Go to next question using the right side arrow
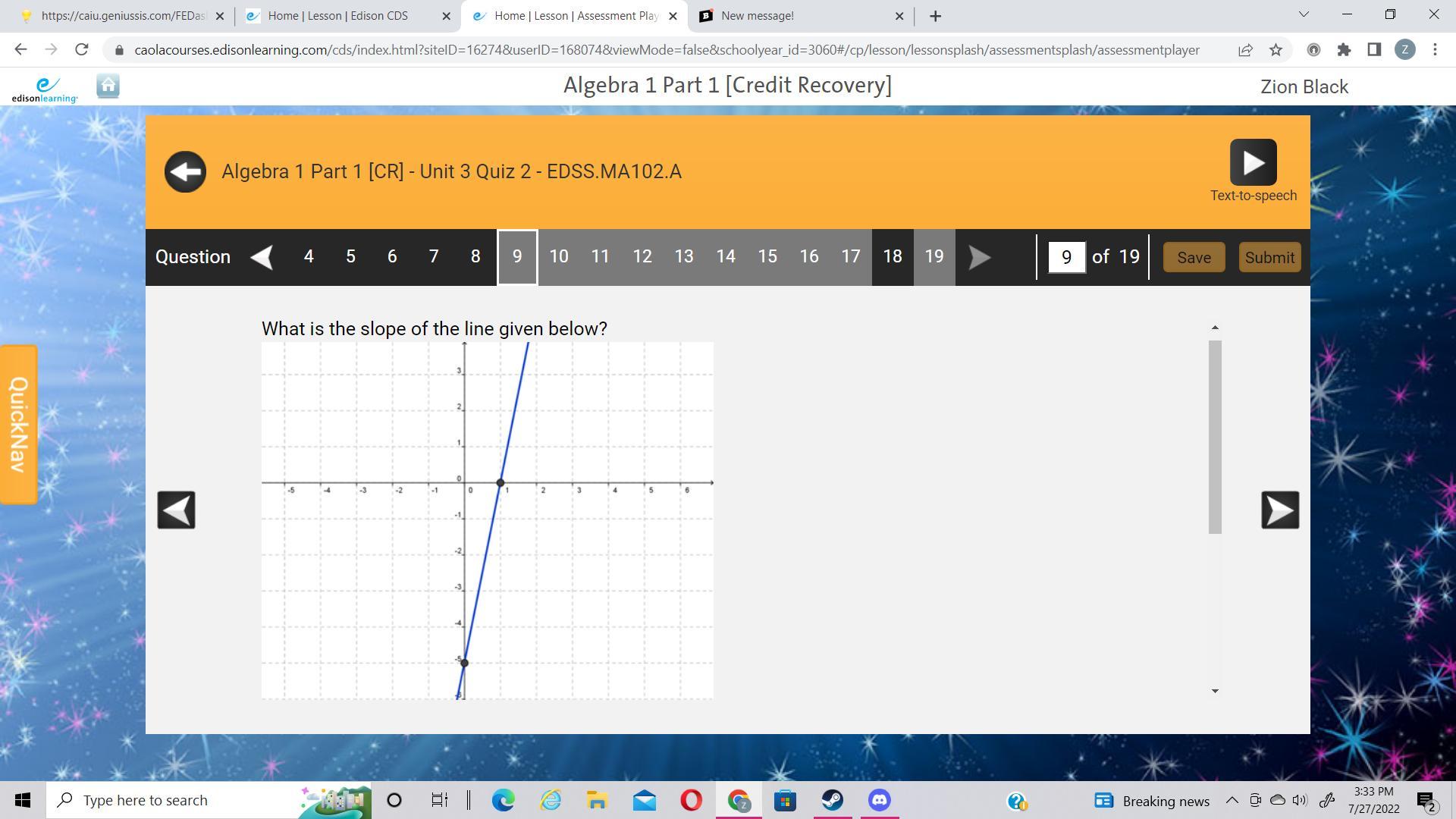The width and height of the screenshot is (1456, 819). pyautogui.click(x=1280, y=510)
